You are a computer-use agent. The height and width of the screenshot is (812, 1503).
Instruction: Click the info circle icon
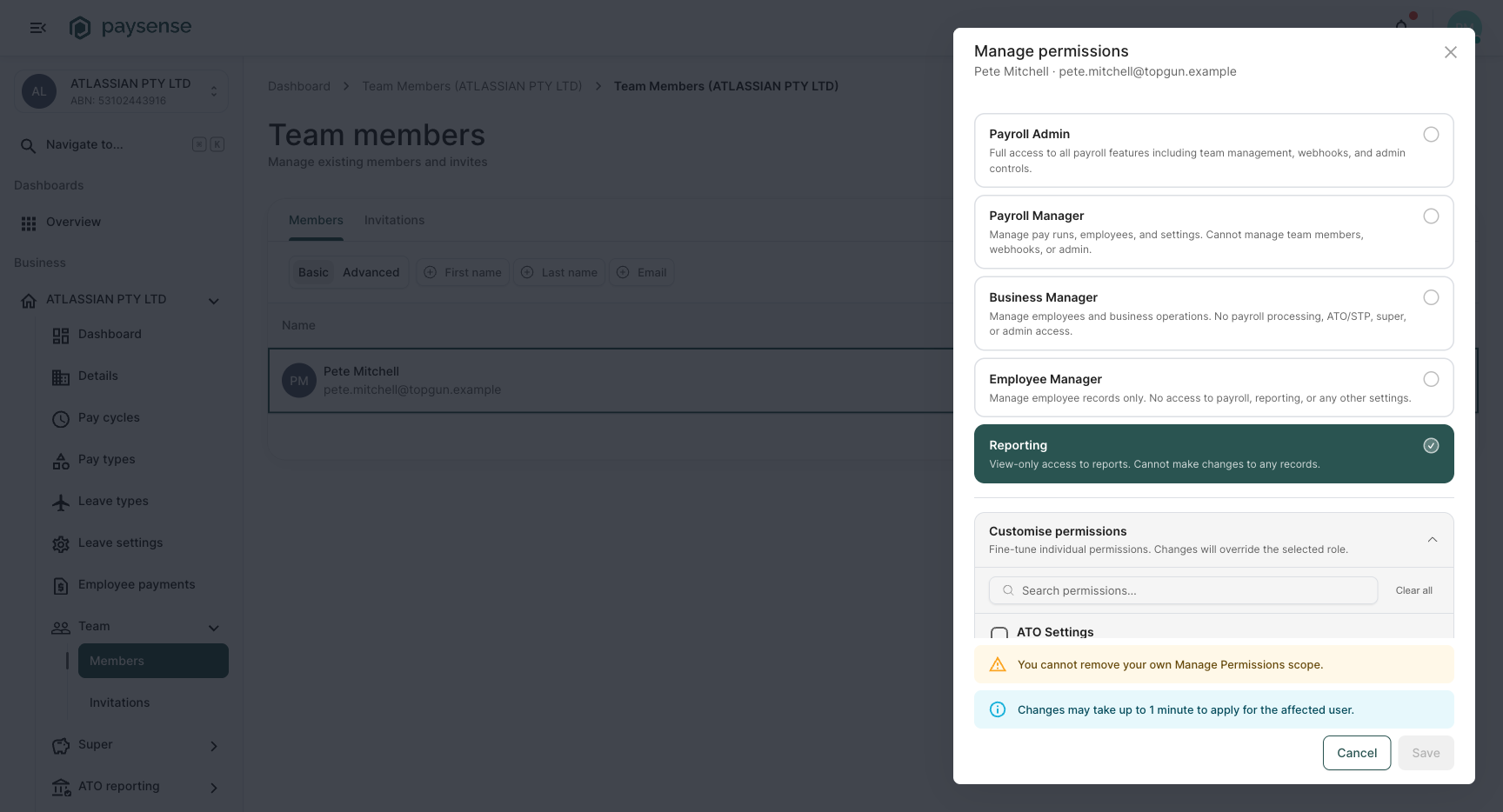(x=998, y=709)
